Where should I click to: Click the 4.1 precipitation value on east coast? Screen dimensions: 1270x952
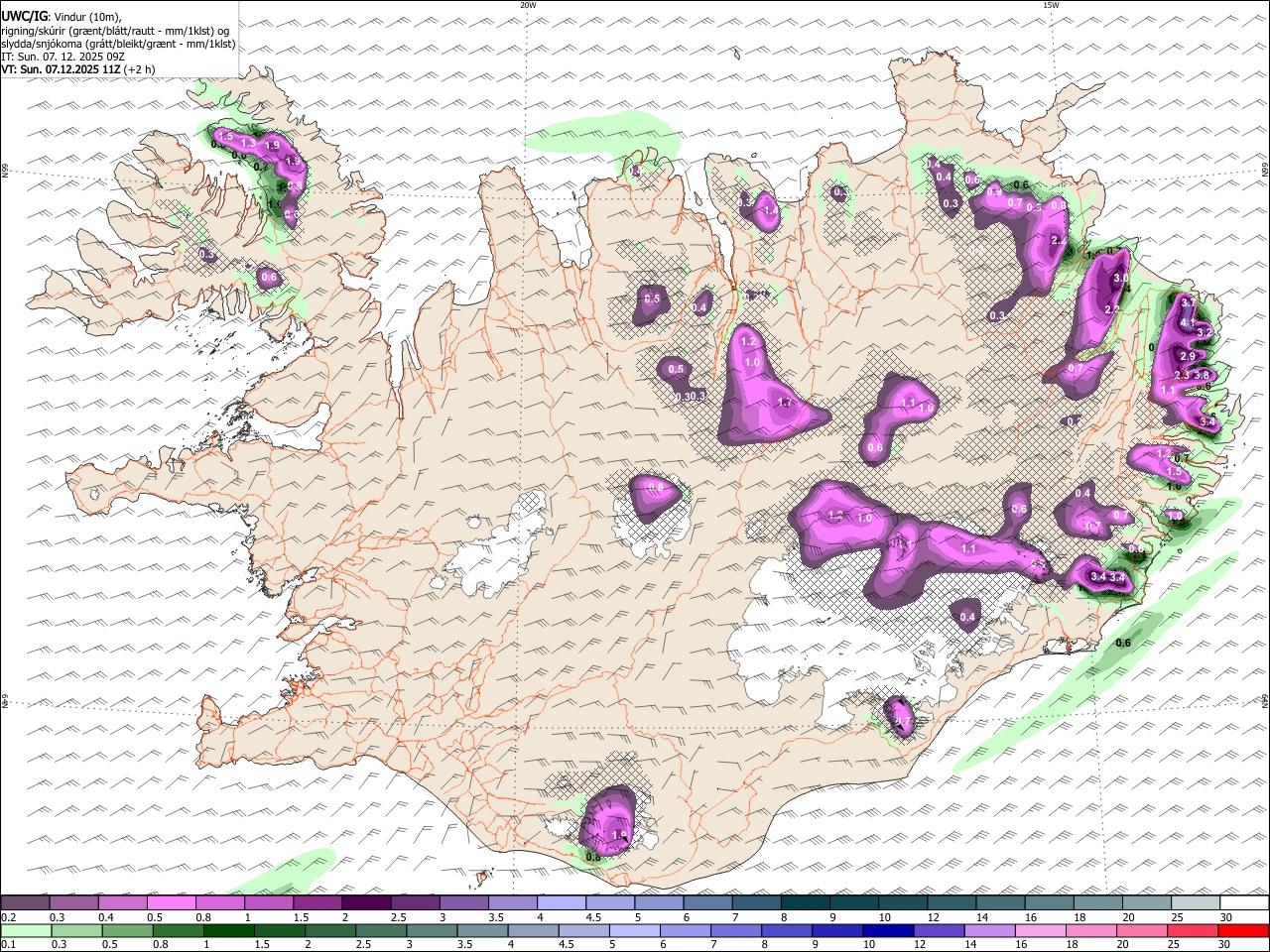coord(1188,323)
